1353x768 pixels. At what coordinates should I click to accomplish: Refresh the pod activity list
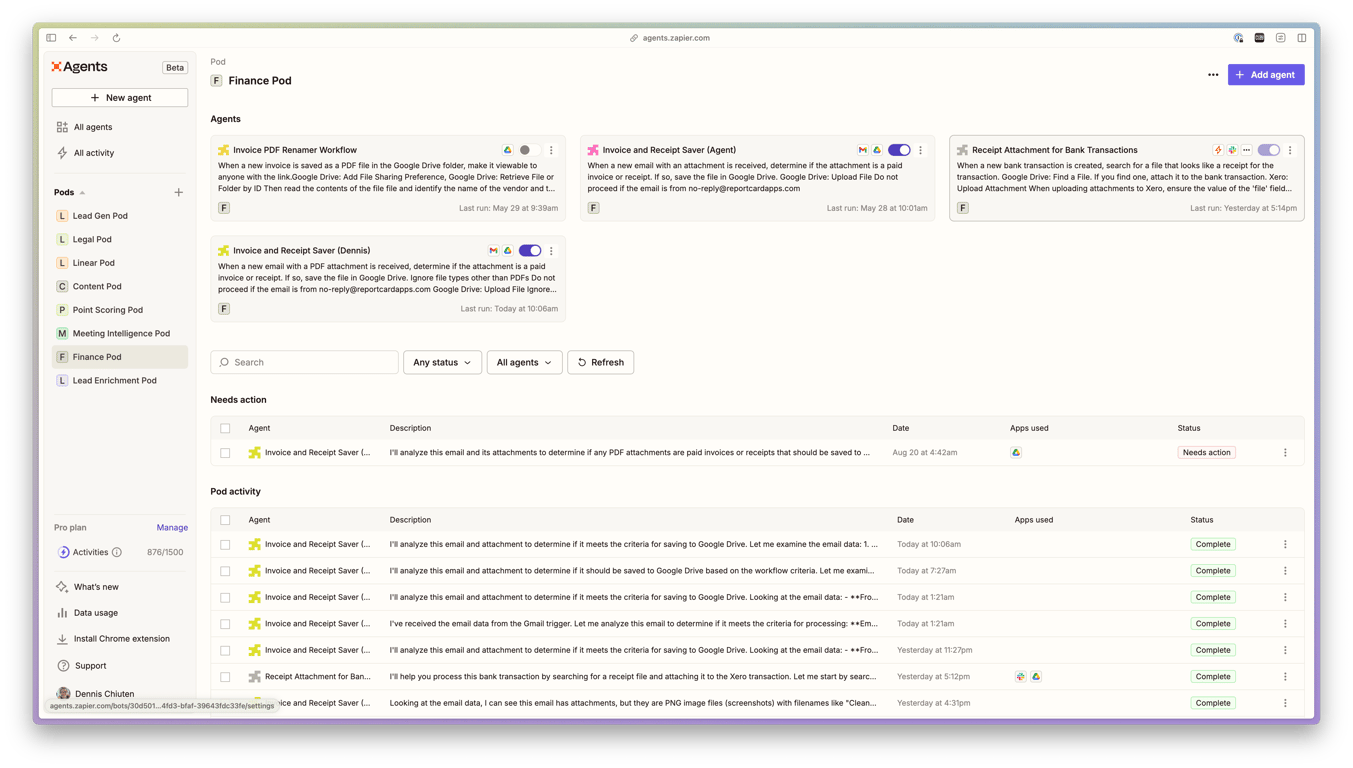[601, 362]
